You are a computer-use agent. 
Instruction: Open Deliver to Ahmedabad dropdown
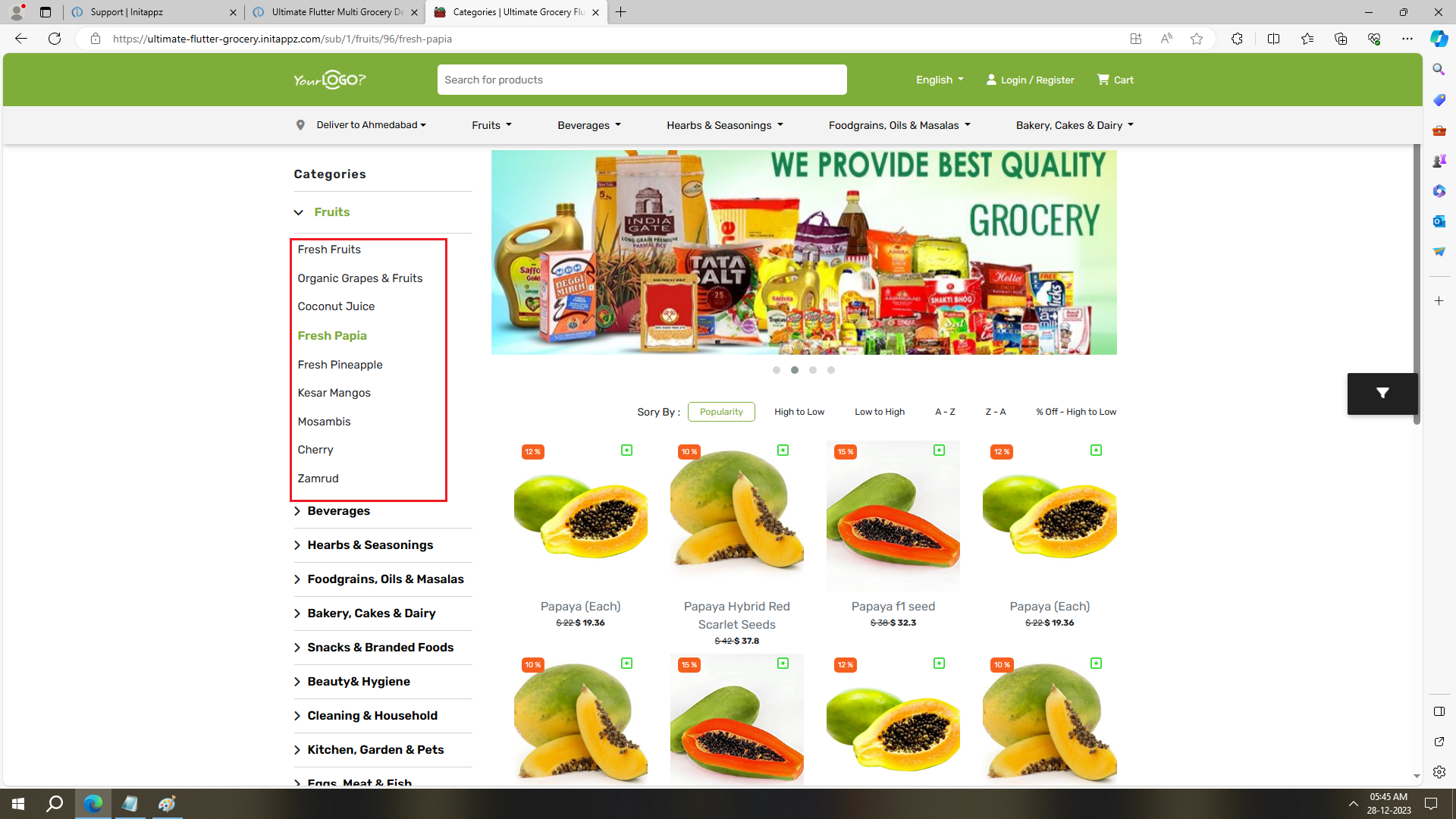point(371,125)
